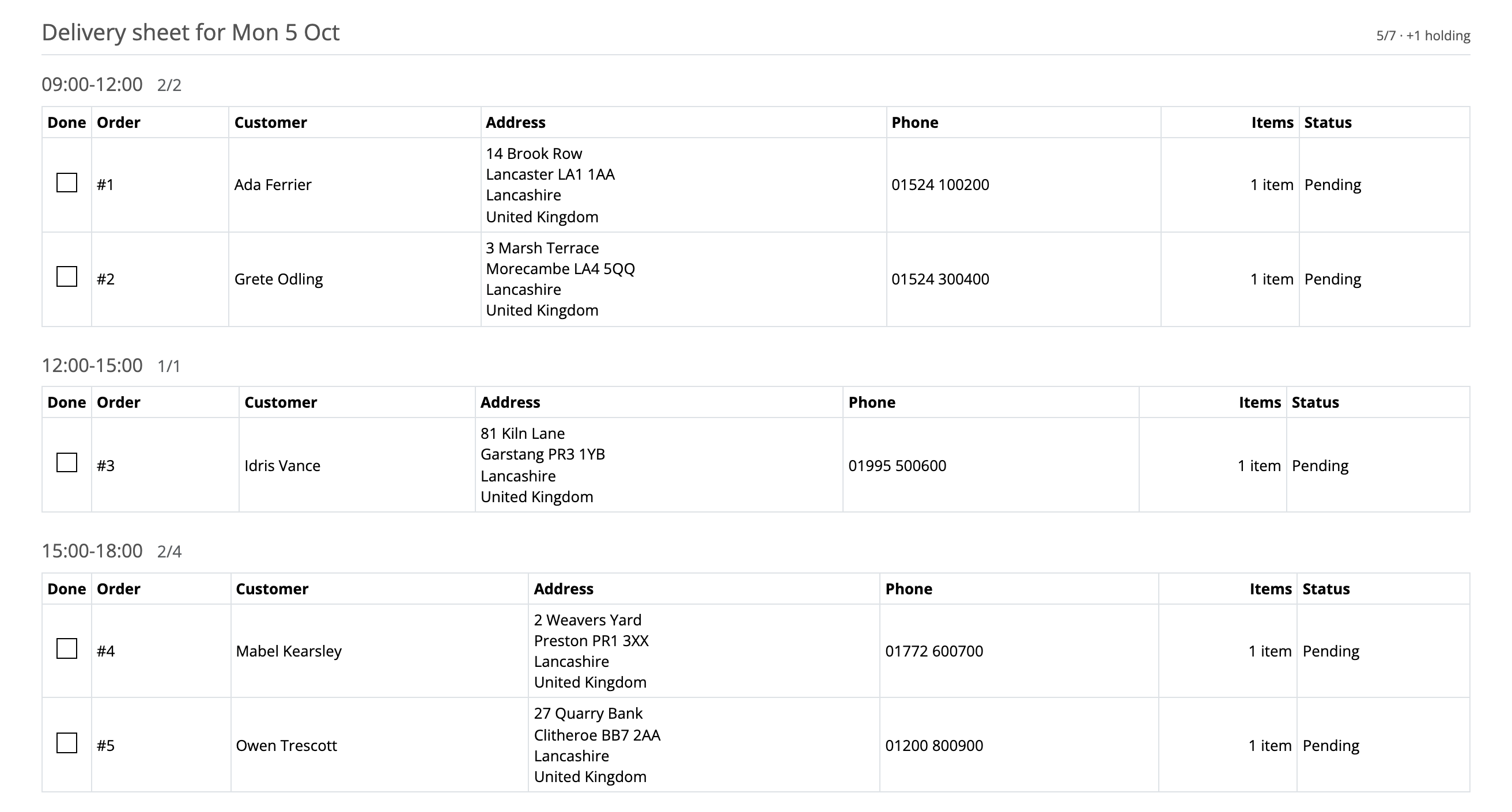Mark order #2 Grete Odling as done
The height and width of the screenshot is (812, 1512).
[66, 276]
